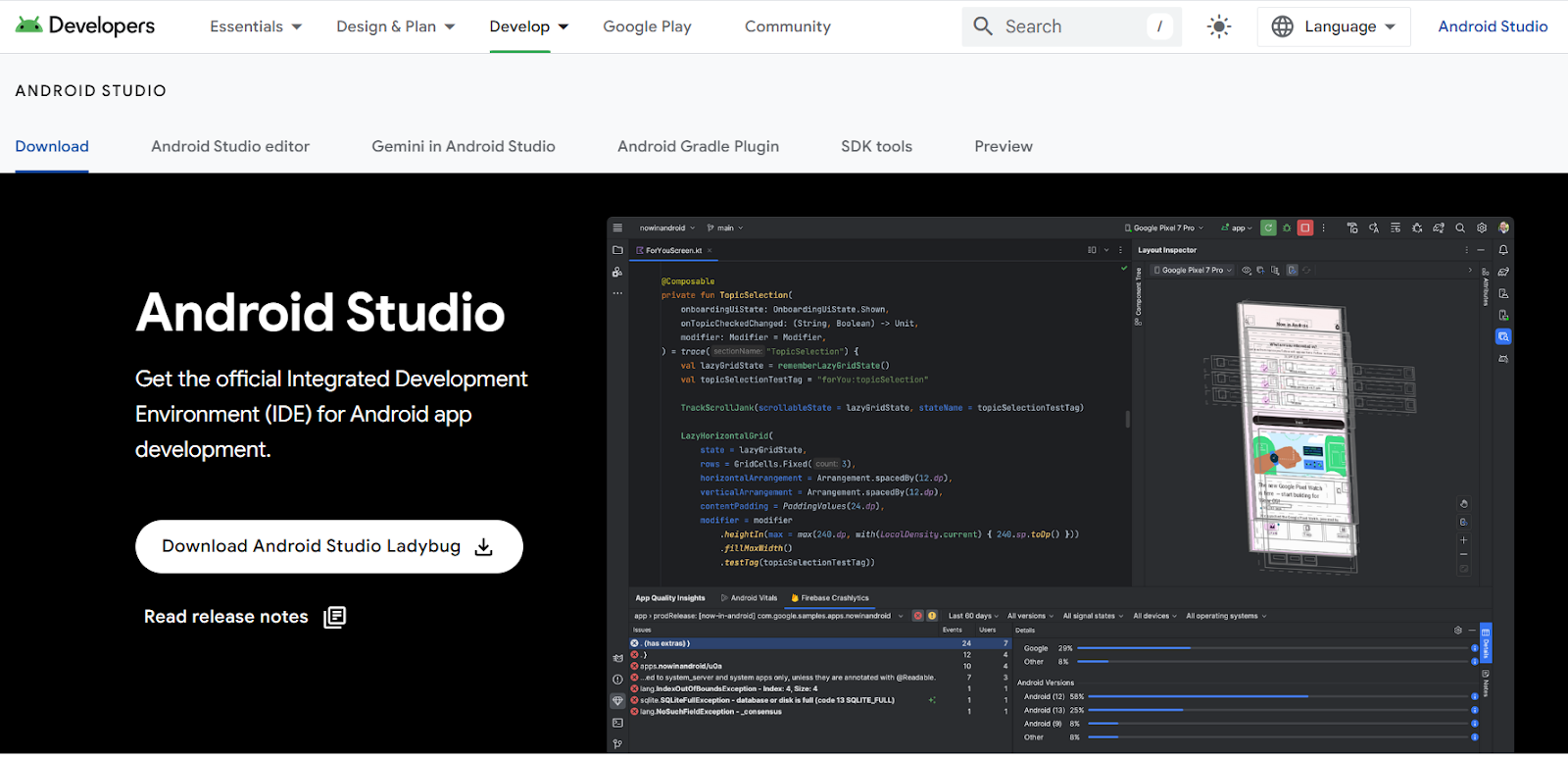The height and width of the screenshot is (760, 1568).
Task: Click highlighted Layout Inspector sidebar icon
Action: coord(1503,336)
